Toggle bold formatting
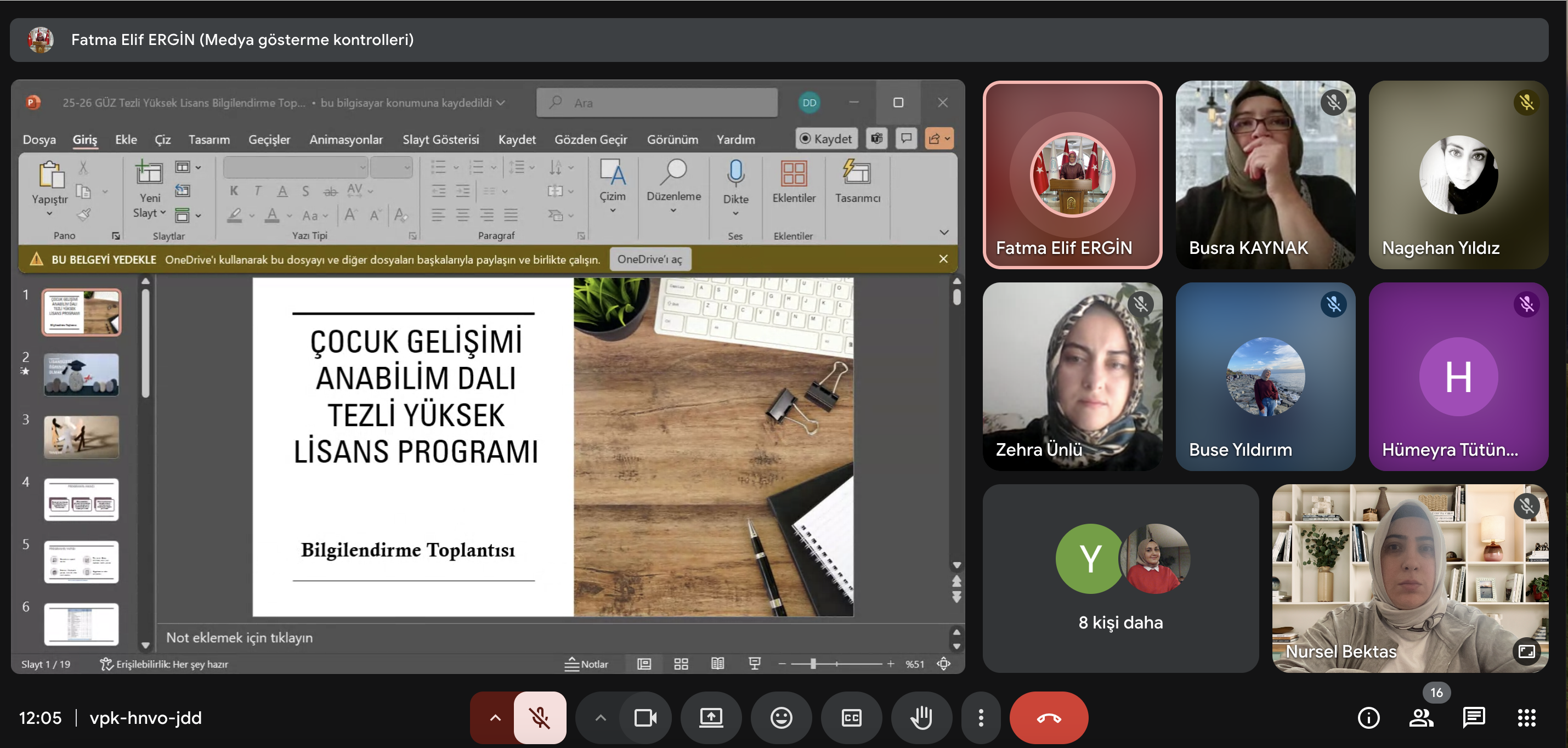 234,190
